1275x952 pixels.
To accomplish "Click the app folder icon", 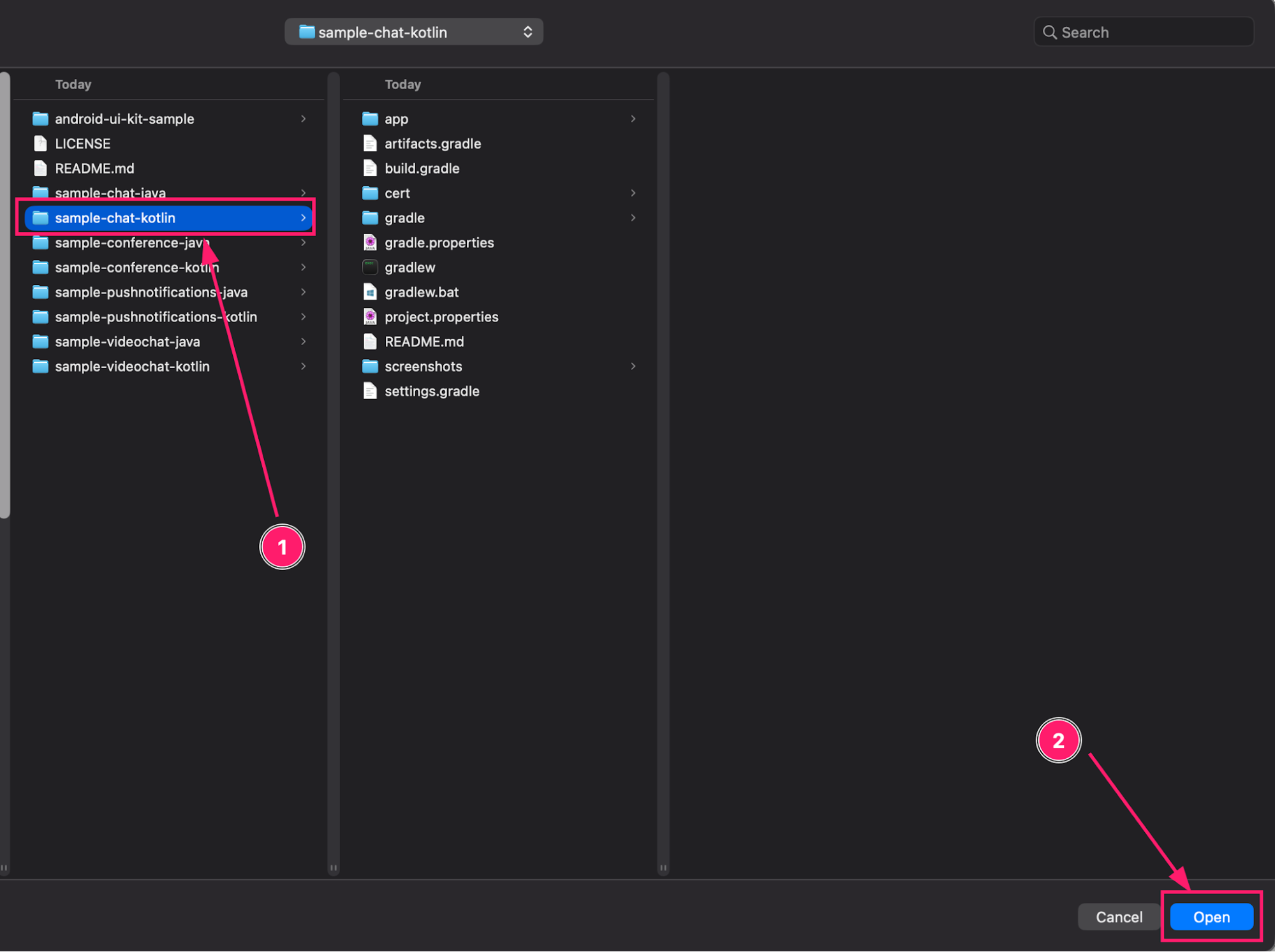I will coord(370,119).
